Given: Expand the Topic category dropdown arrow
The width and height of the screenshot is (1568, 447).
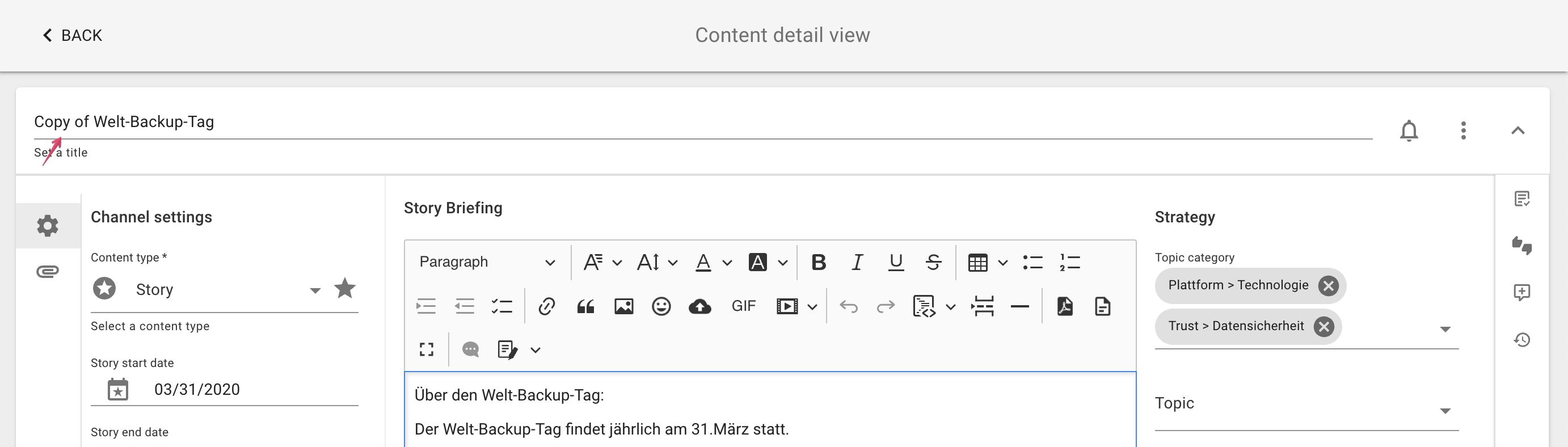Looking at the screenshot, I should tap(1445, 330).
